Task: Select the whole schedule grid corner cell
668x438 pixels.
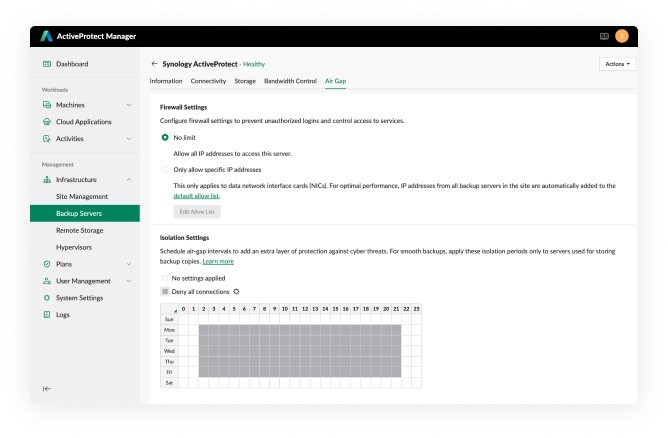Action: coord(169,309)
